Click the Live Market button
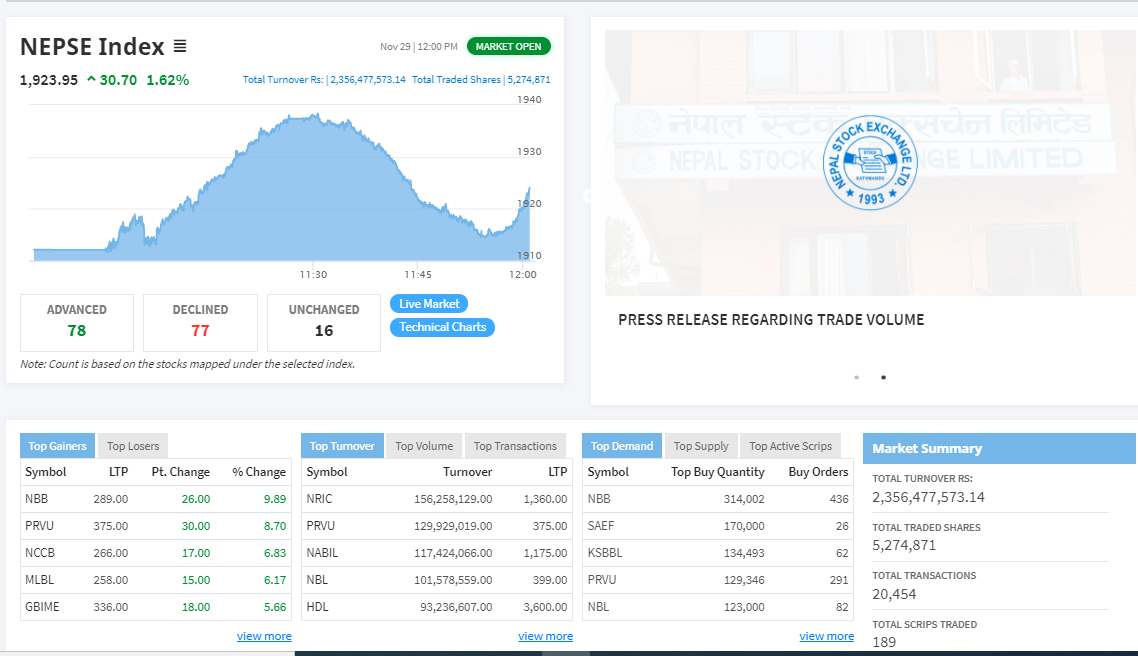 [429, 303]
